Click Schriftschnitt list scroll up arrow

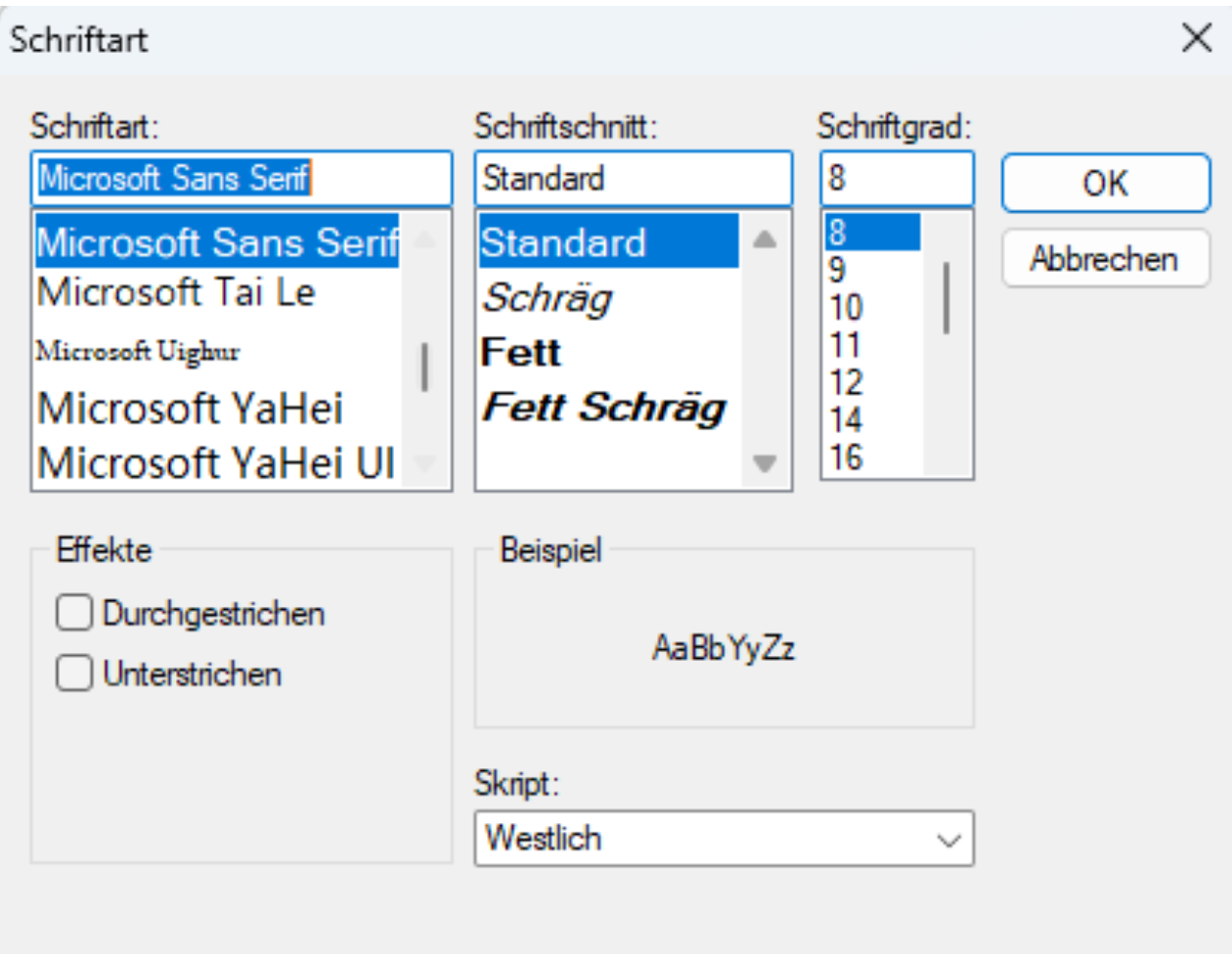click(x=765, y=239)
